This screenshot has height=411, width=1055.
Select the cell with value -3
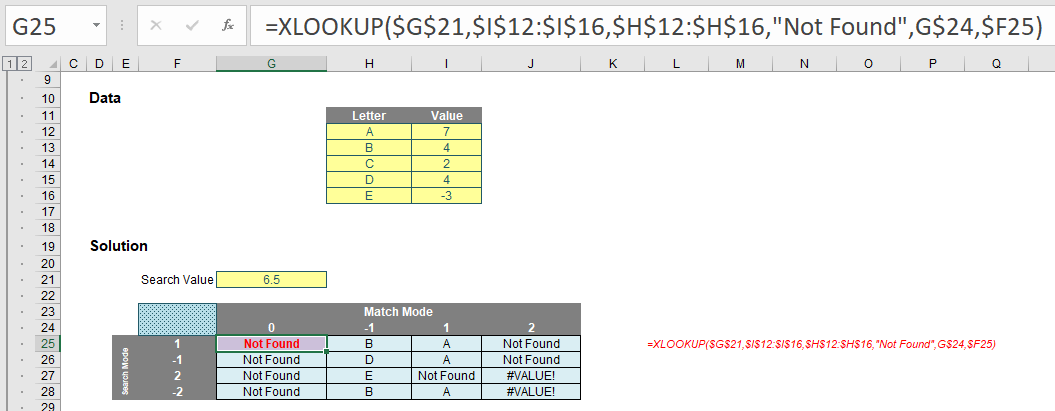click(446, 196)
